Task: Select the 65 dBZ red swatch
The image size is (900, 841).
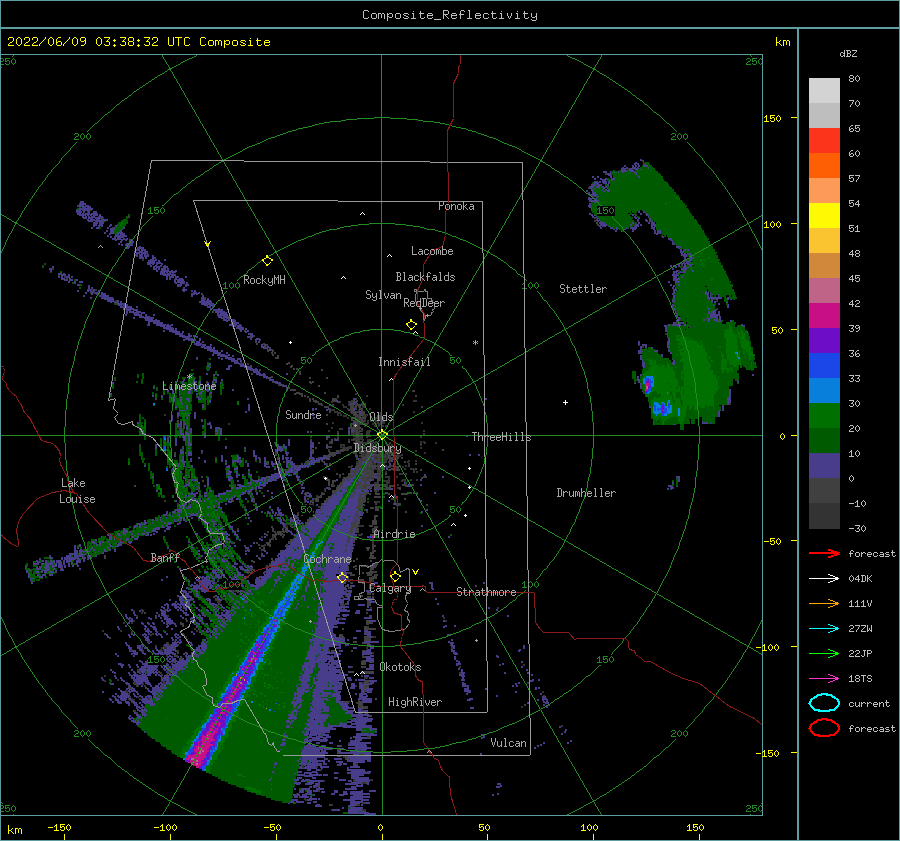Action: (824, 140)
